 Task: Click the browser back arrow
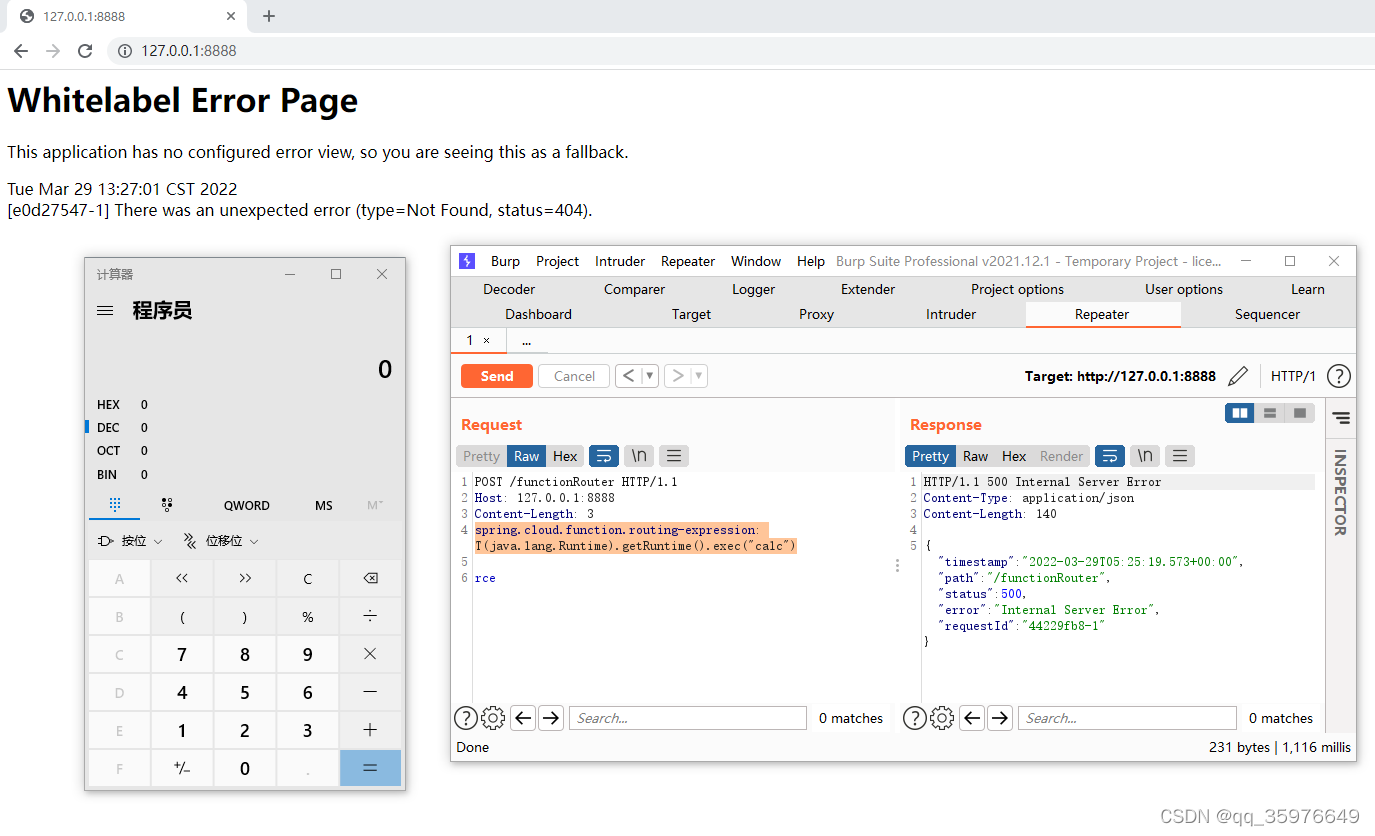point(21,51)
